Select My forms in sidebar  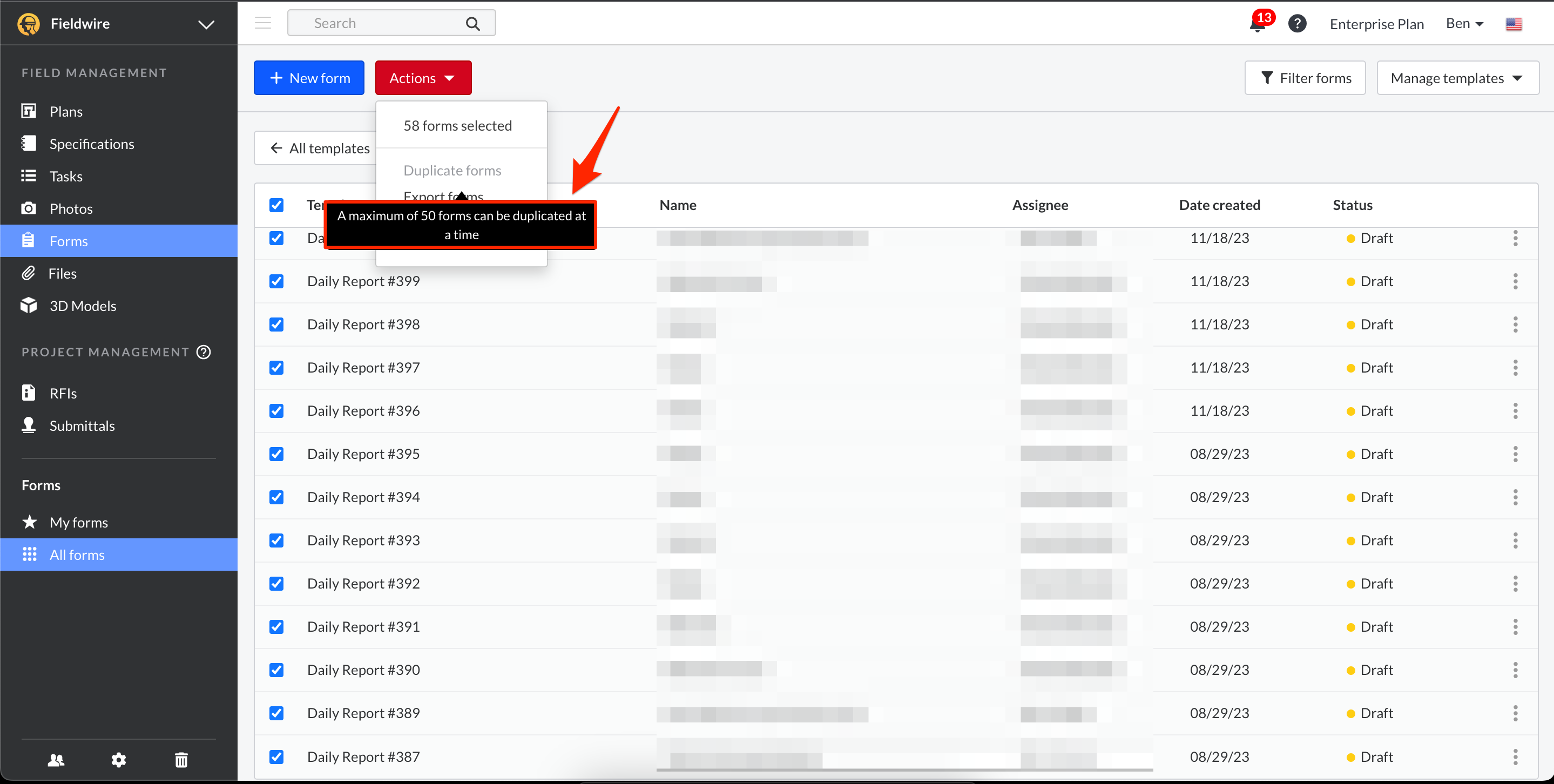[x=78, y=522]
